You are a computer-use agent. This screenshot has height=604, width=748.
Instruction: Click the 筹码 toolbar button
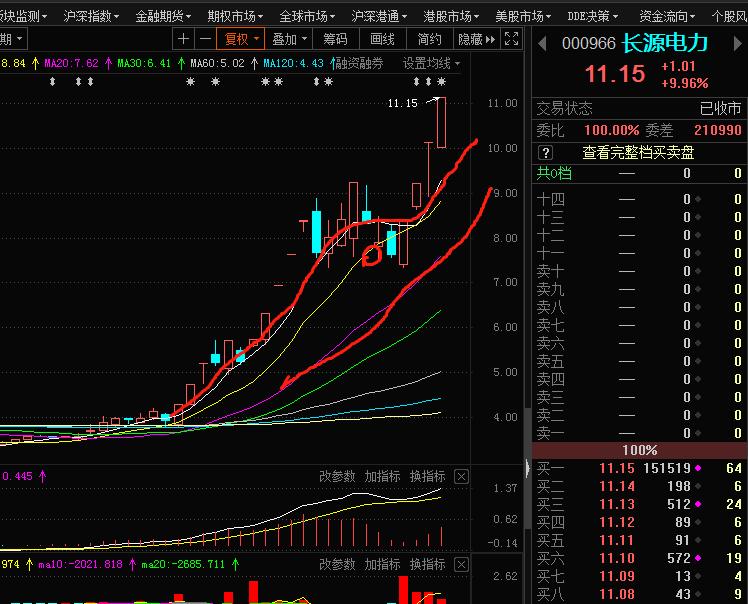click(x=335, y=39)
